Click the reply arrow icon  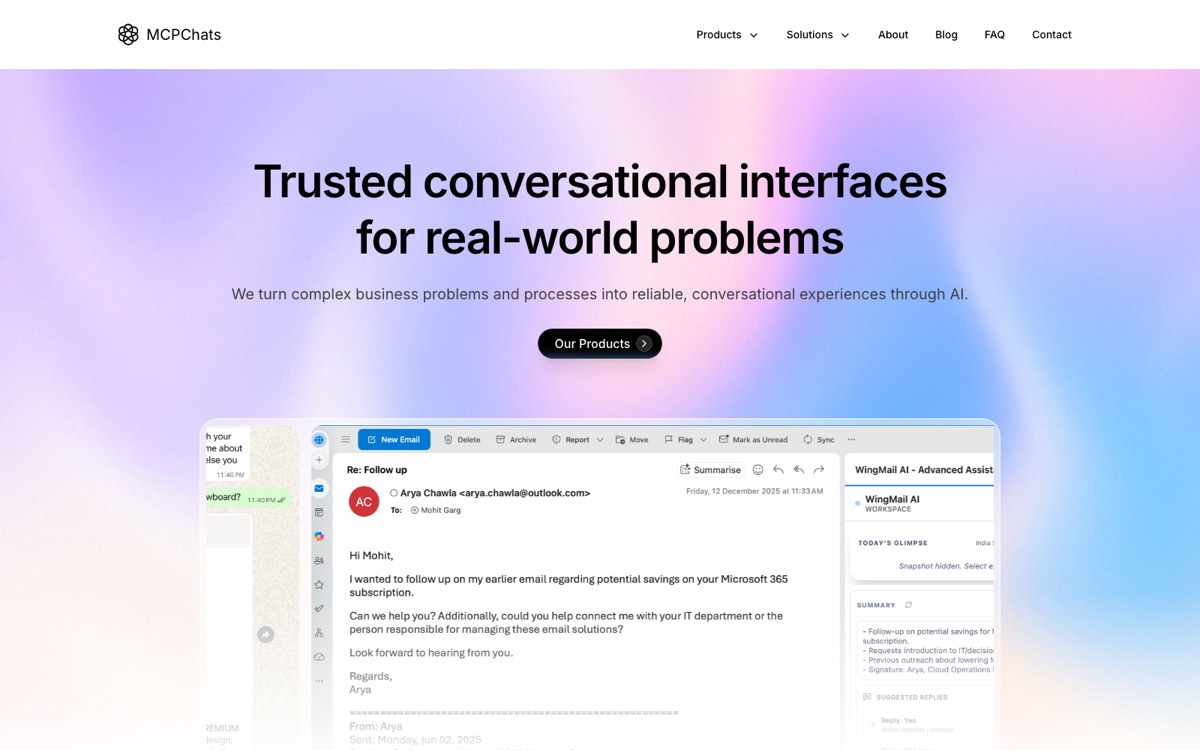(x=778, y=469)
